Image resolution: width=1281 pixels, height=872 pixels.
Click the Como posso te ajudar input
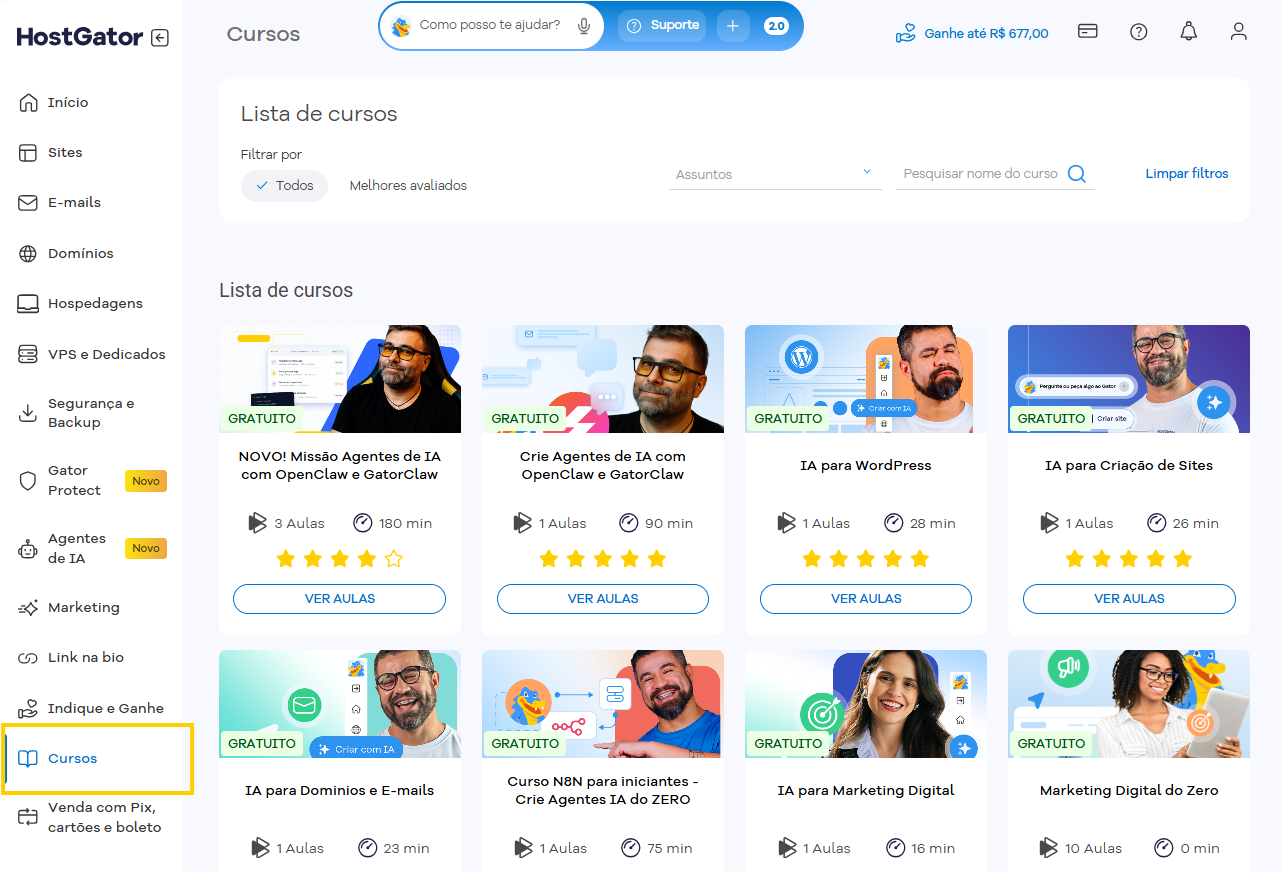[490, 25]
